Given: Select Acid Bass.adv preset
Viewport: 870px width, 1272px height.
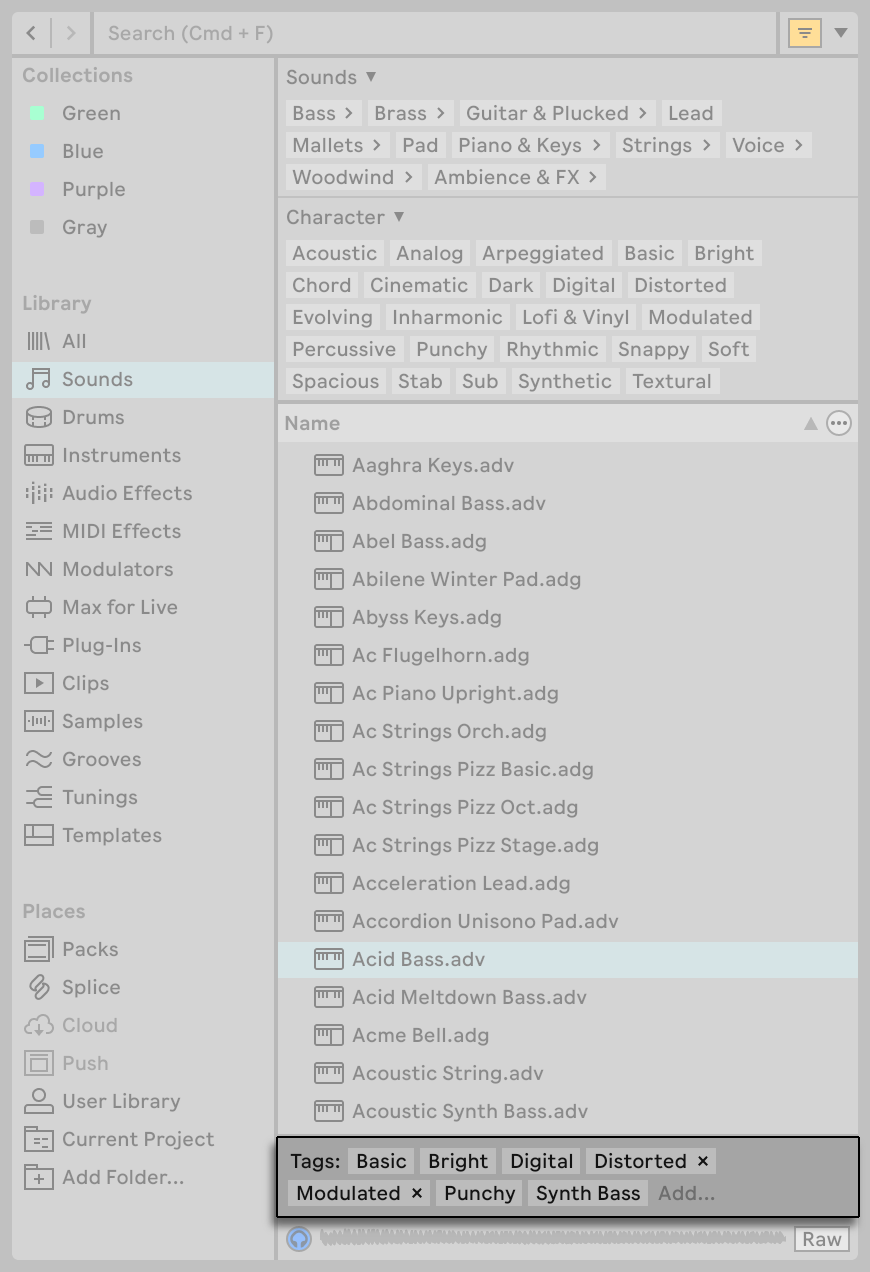Looking at the screenshot, I should [568, 959].
